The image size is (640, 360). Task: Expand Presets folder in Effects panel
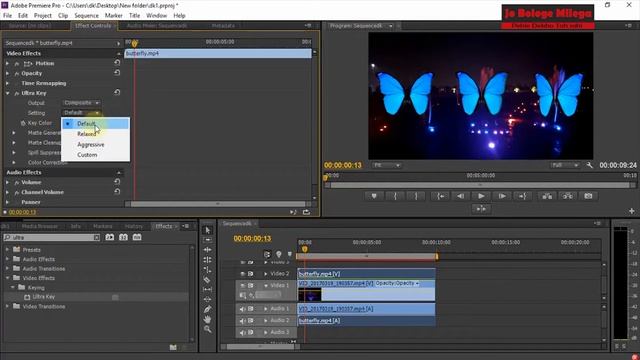[x=7, y=249]
